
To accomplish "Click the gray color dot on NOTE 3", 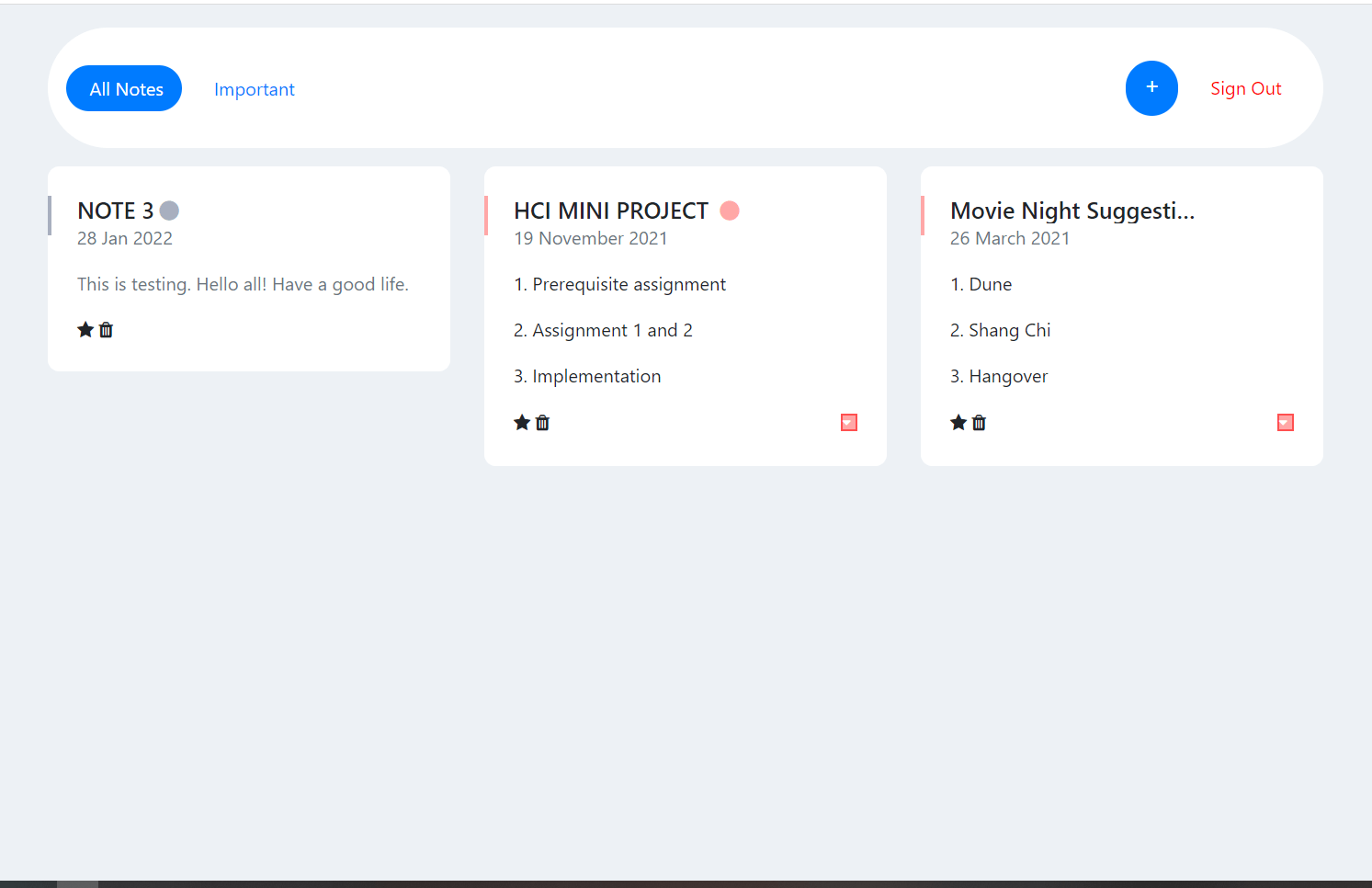I will (169, 210).
